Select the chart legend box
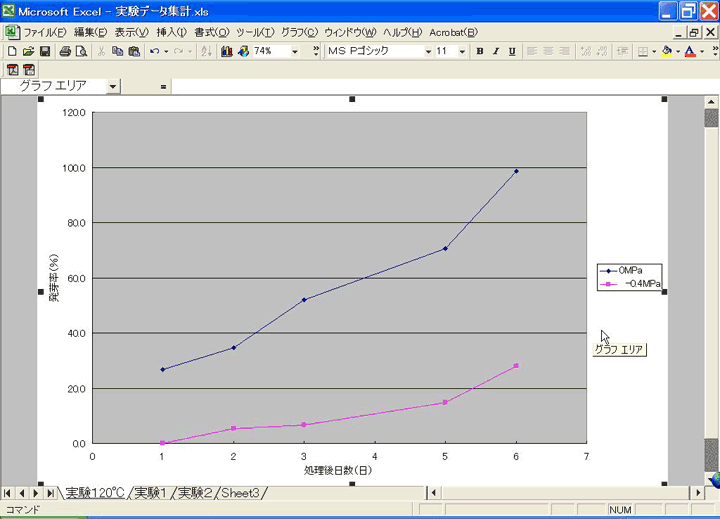Image resolution: width=720 pixels, height=519 pixels. click(630, 277)
